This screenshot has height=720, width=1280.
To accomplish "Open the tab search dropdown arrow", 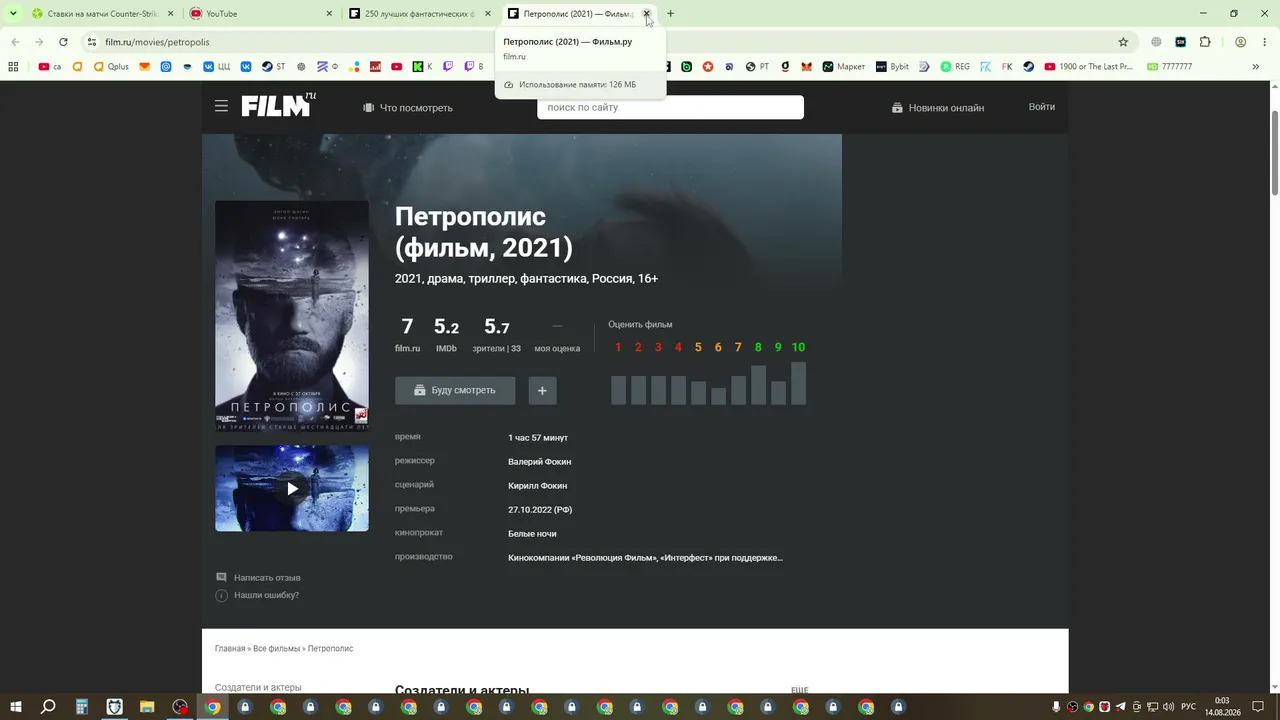I will point(13,13).
